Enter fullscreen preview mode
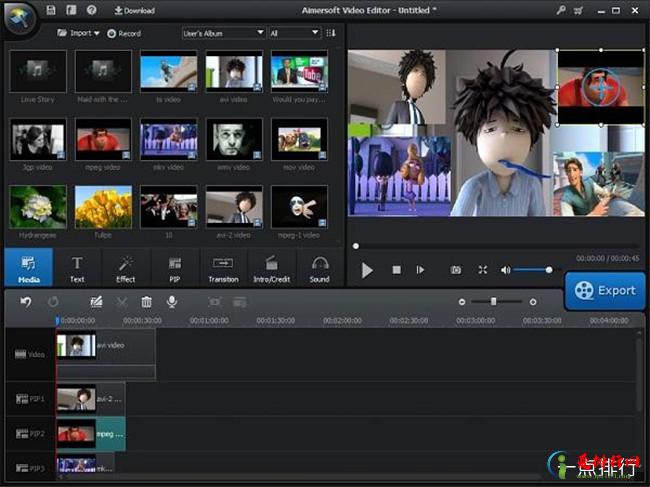The width and height of the screenshot is (650, 487). [x=482, y=270]
